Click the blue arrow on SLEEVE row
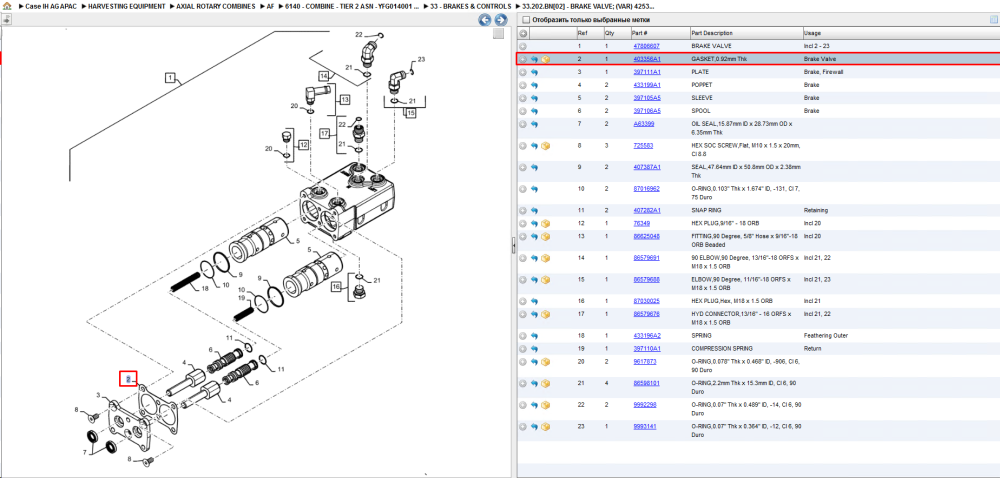Image resolution: width=1000 pixels, height=478 pixels. click(534, 98)
